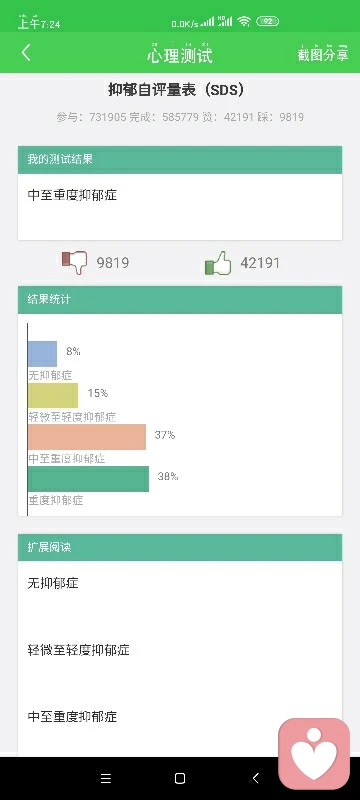
Task: Click the 心理测试 page title
Action: coord(179,55)
